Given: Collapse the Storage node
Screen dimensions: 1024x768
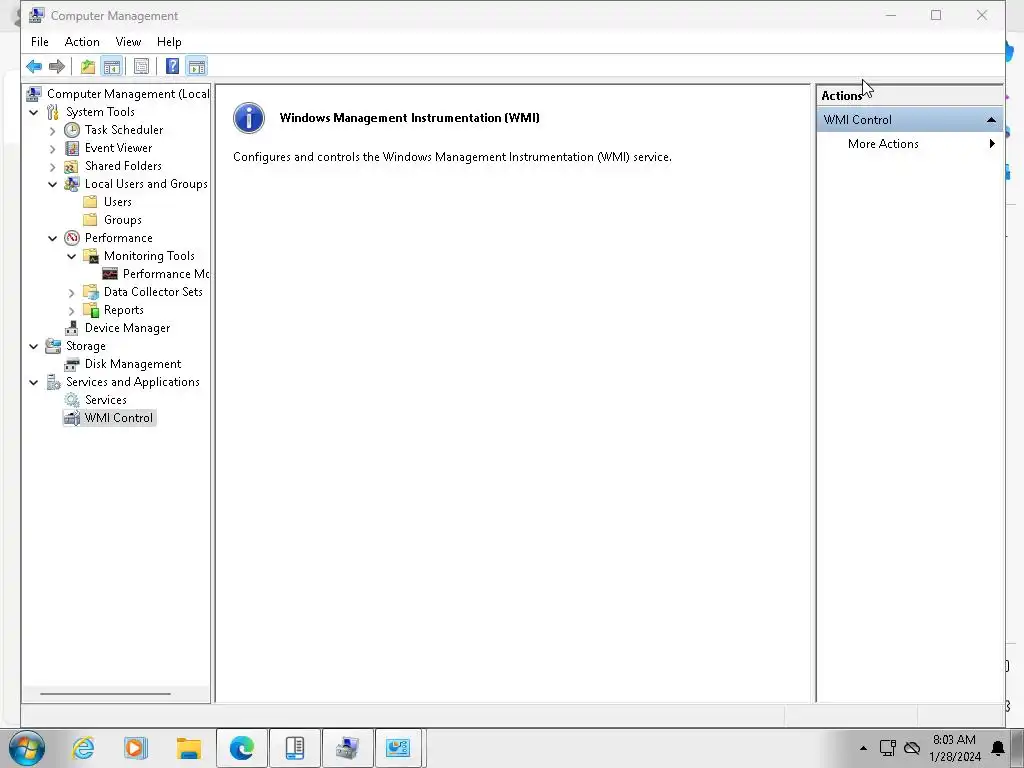Looking at the screenshot, I should [34, 346].
